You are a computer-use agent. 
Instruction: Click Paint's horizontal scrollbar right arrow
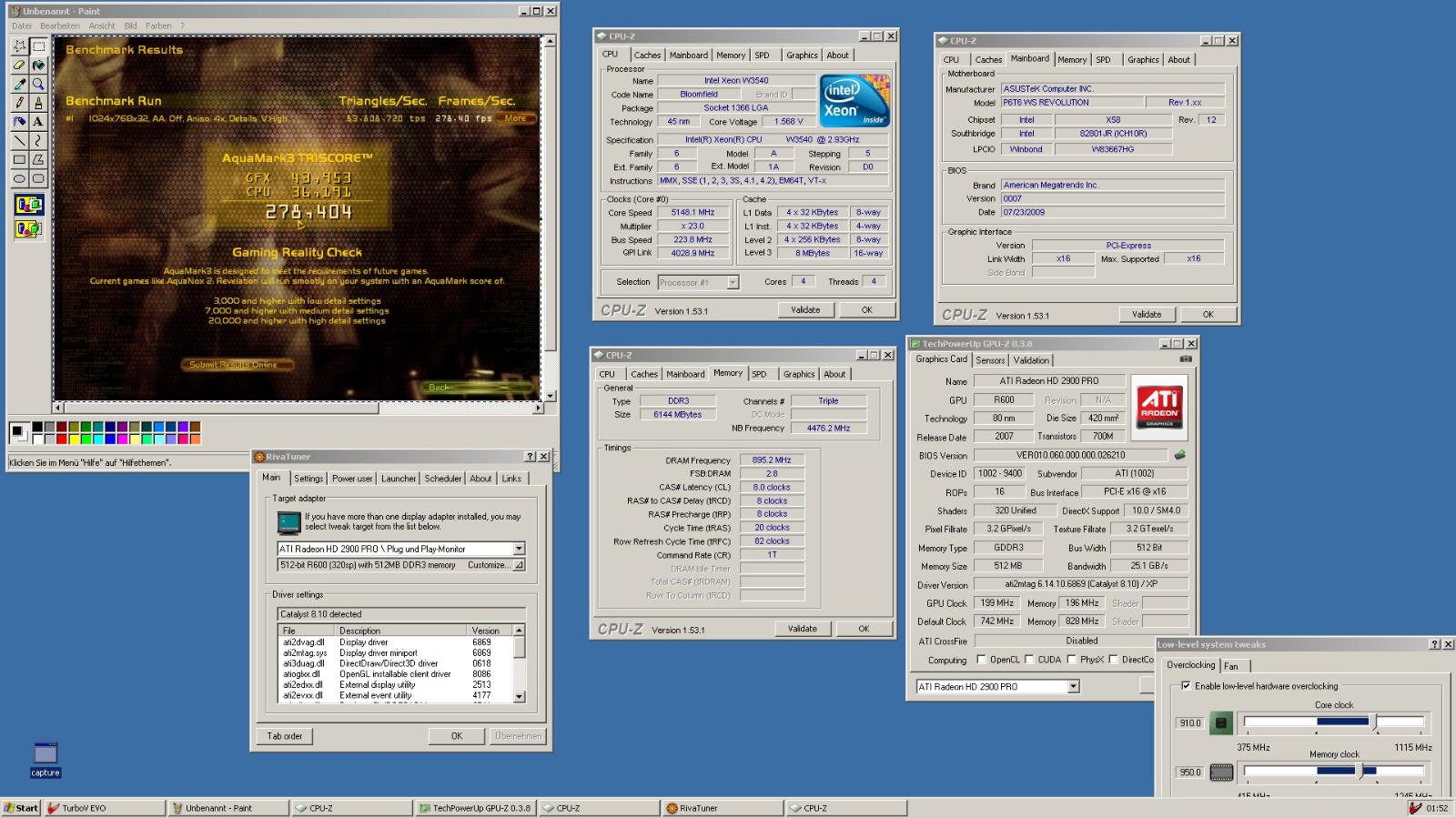[x=538, y=409]
